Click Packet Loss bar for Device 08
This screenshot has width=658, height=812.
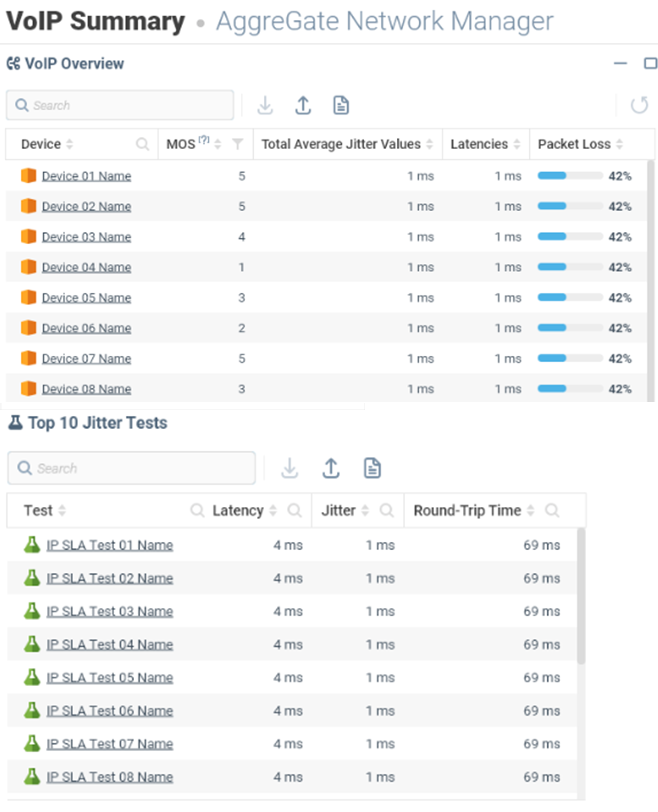pyautogui.click(x=570, y=388)
